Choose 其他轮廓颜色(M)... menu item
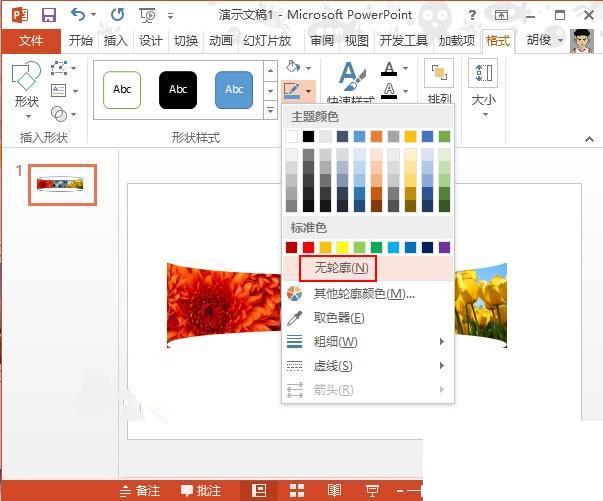The height and width of the screenshot is (501, 603). point(368,294)
